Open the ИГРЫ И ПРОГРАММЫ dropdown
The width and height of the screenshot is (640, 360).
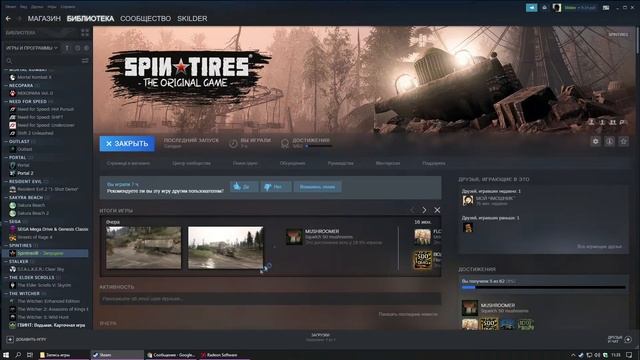click(32, 48)
